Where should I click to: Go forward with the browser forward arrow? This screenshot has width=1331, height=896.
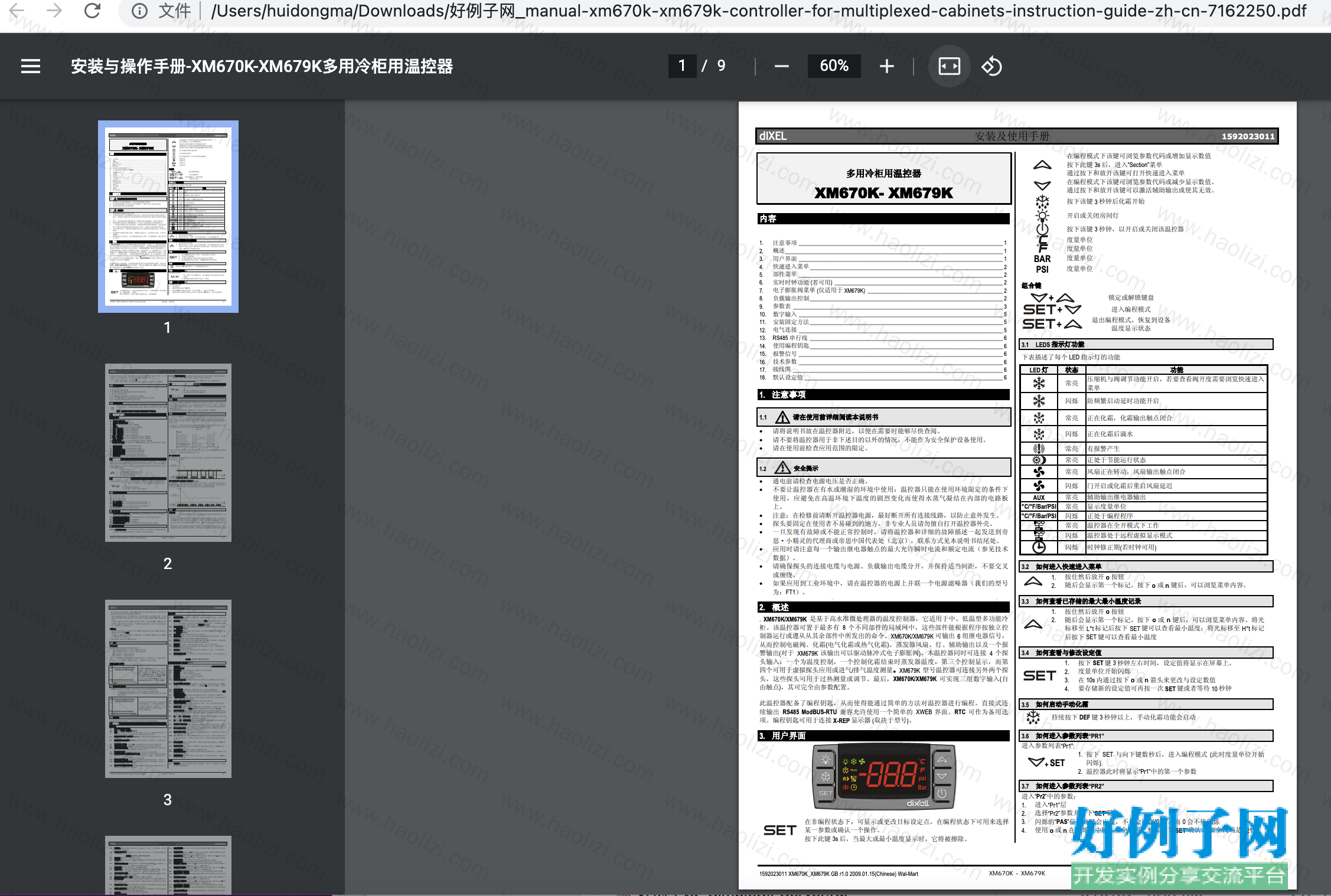pos(54,11)
